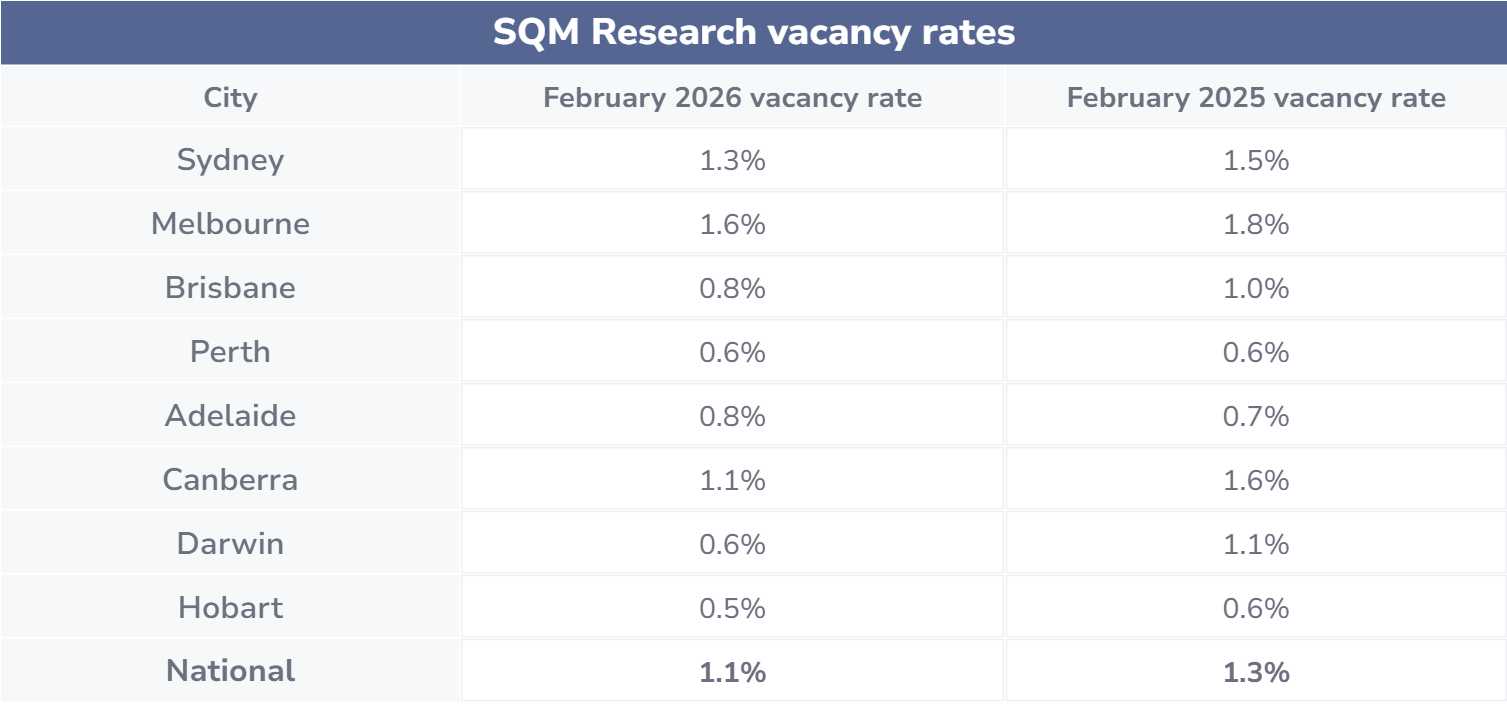
Task: Select the Adelaide row label
Action: (230, 416)
